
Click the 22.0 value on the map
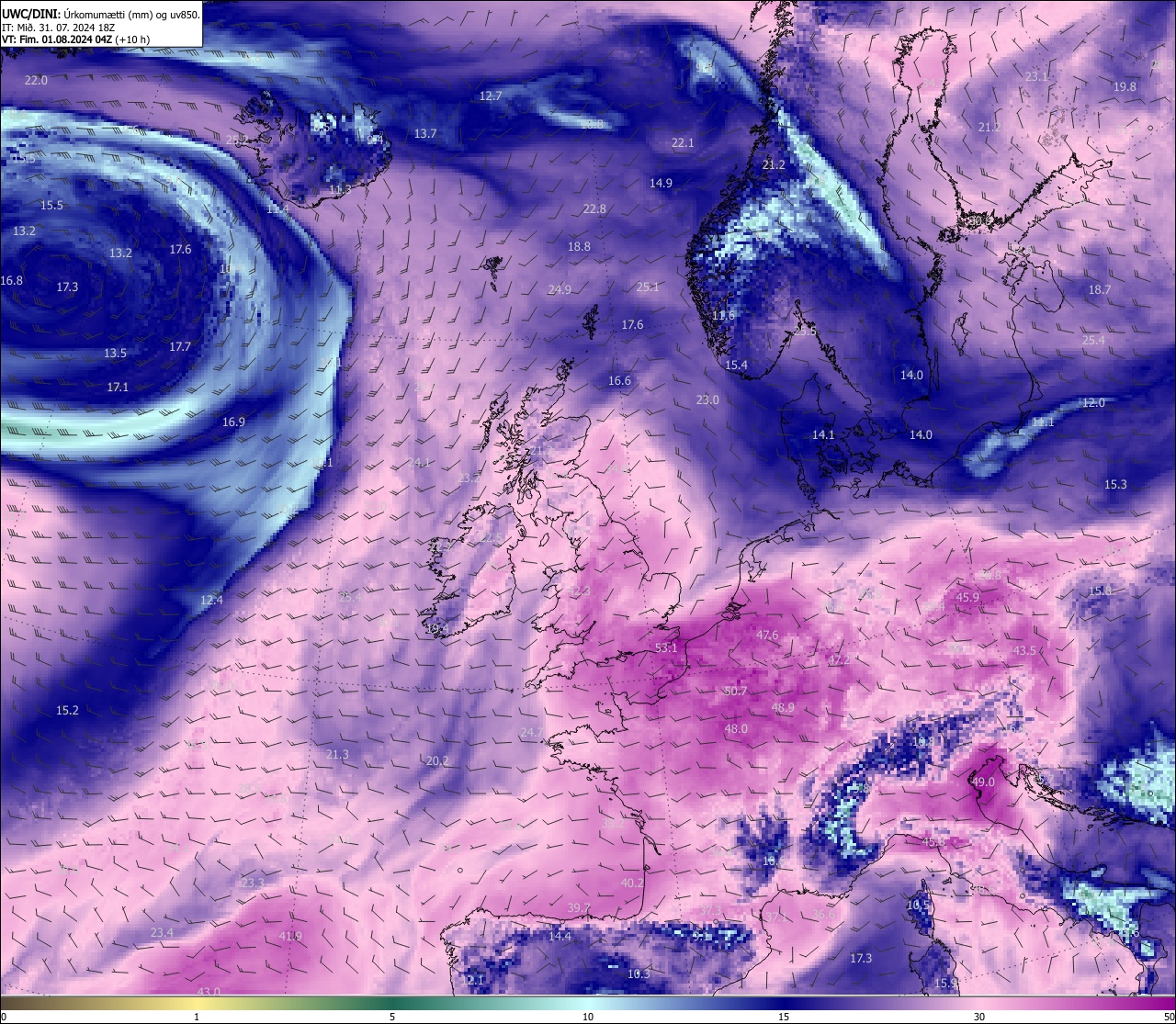point(36,81)
